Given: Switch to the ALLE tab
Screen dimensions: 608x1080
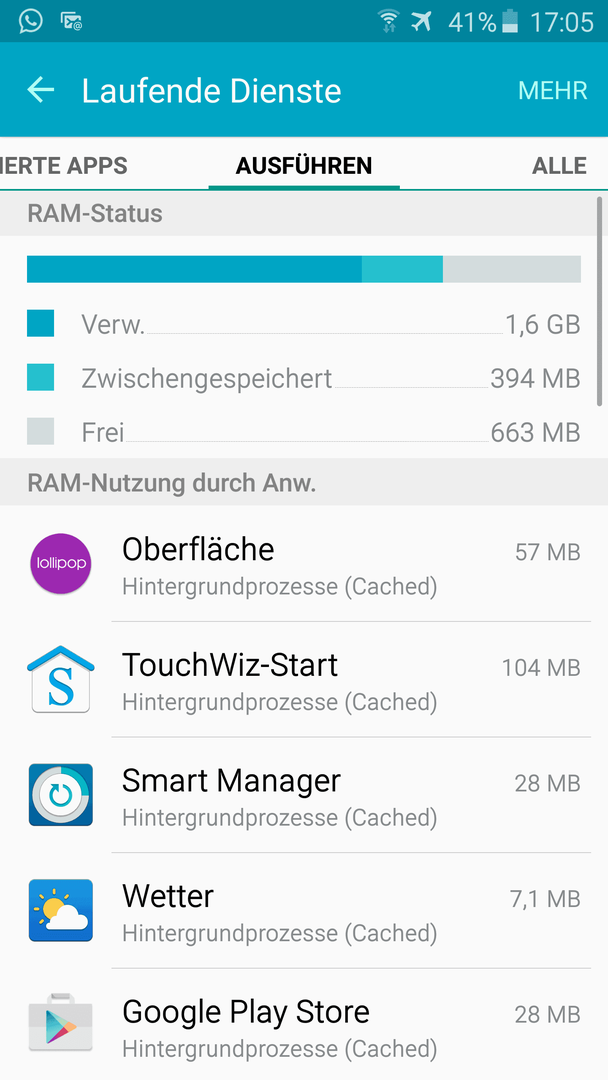Looking at the screenshot, I should (559, 165).
